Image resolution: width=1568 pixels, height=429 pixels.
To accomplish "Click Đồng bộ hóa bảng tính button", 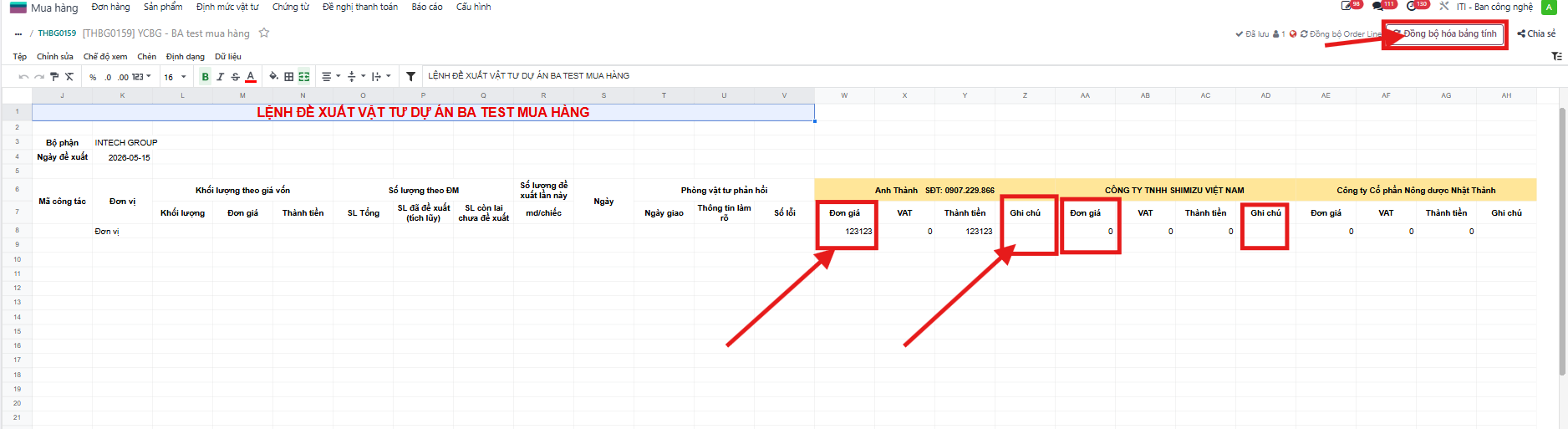I will coord(1445,33).
